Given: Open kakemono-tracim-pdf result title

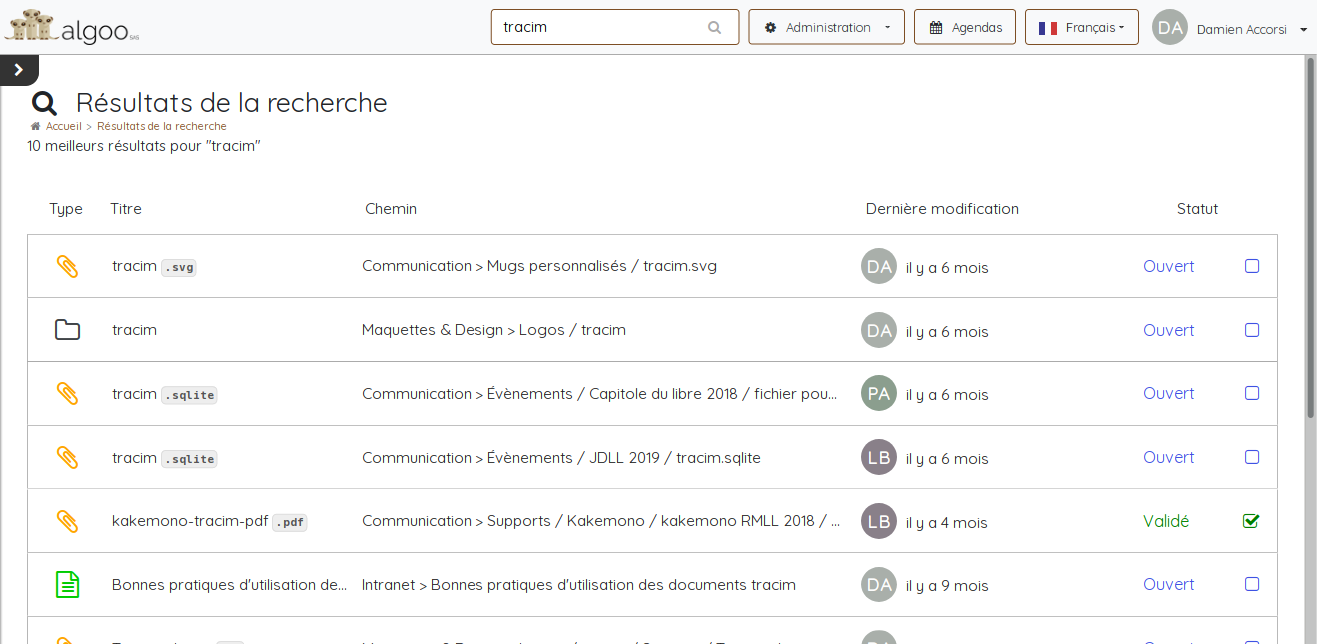Looking at the screenshot, I should [x=190, y=521].
